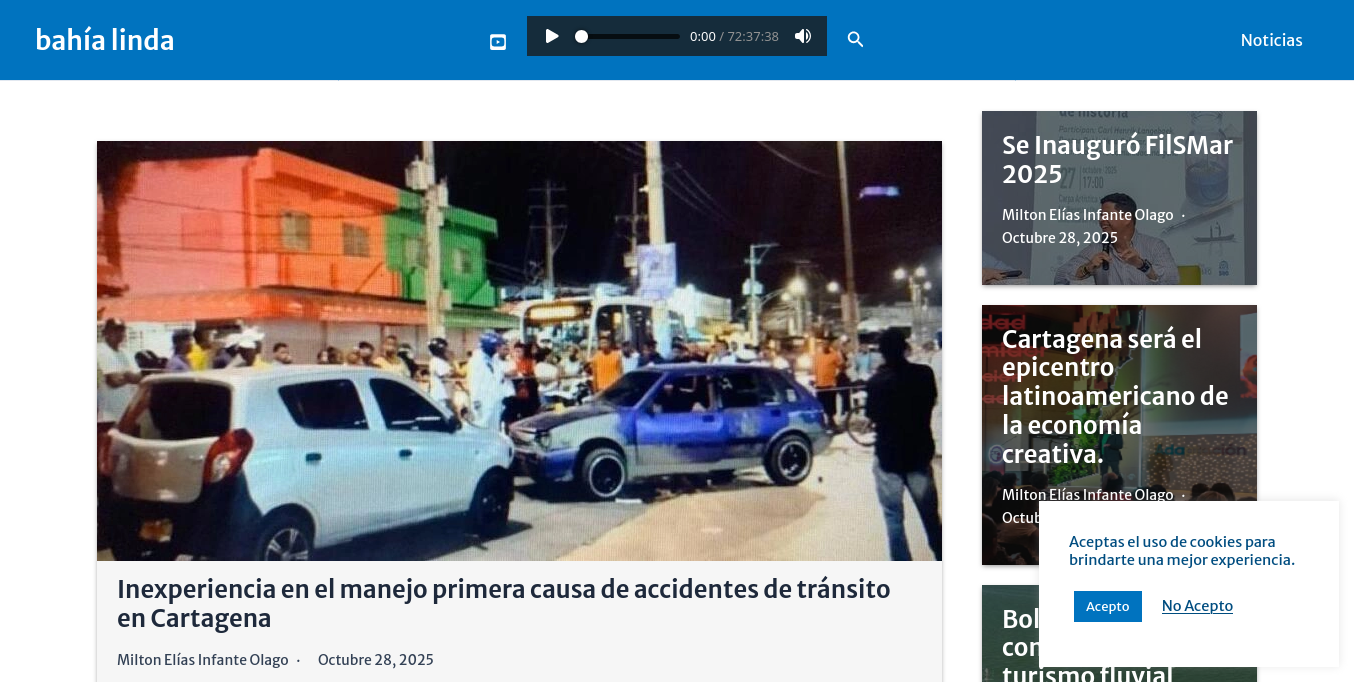Open the search magnifier icon
The image size is (1366, 682).
click(x=855, y=40)
